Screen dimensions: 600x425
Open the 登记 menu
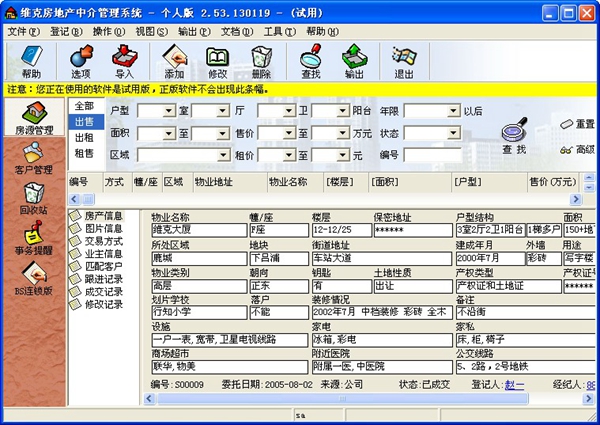point(66,32)
